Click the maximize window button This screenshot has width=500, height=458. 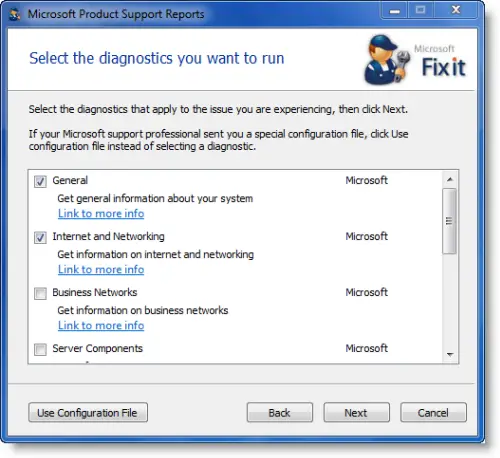pyautogui.click(x=421, y=11)
